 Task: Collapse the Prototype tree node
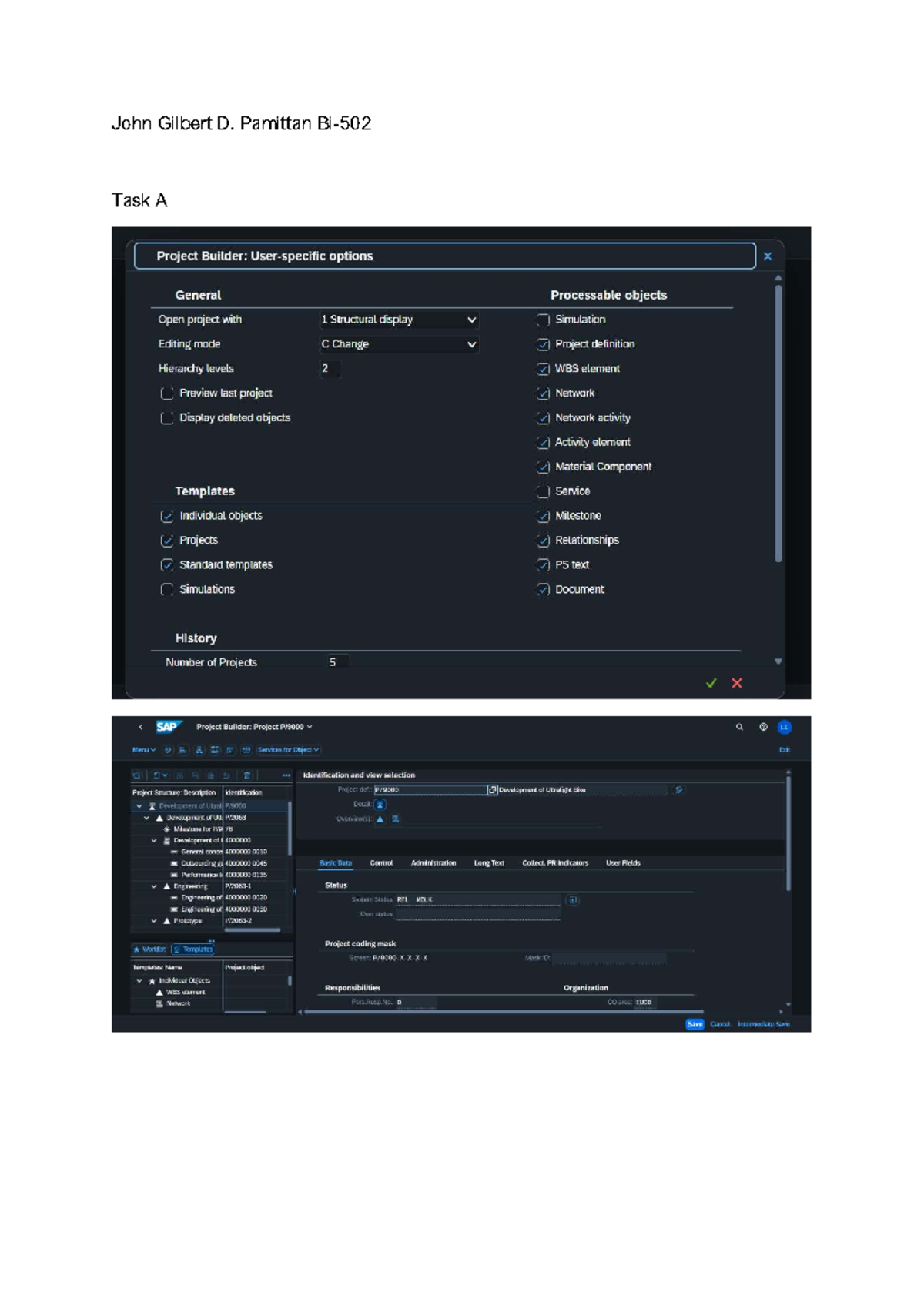(x=154, y=921)
